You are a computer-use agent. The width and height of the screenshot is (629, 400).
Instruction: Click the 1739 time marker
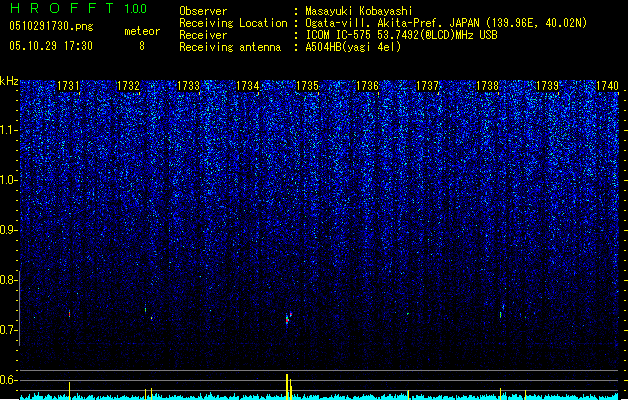click(547, 86)
